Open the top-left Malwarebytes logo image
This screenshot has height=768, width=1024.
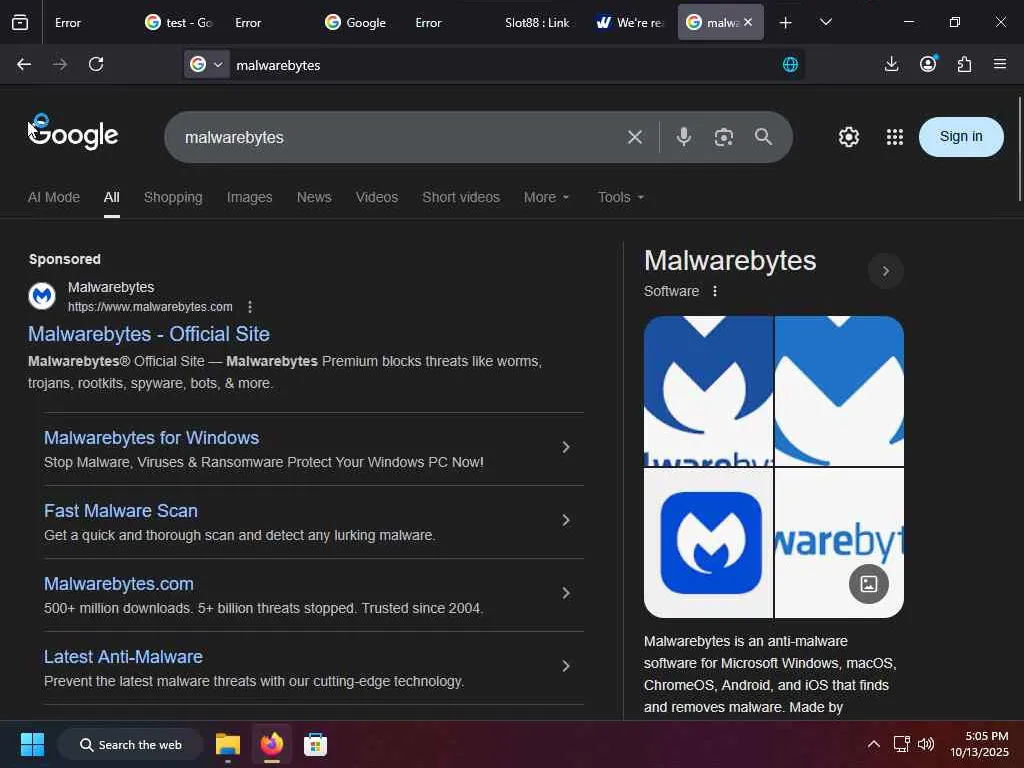click(708, 391)
